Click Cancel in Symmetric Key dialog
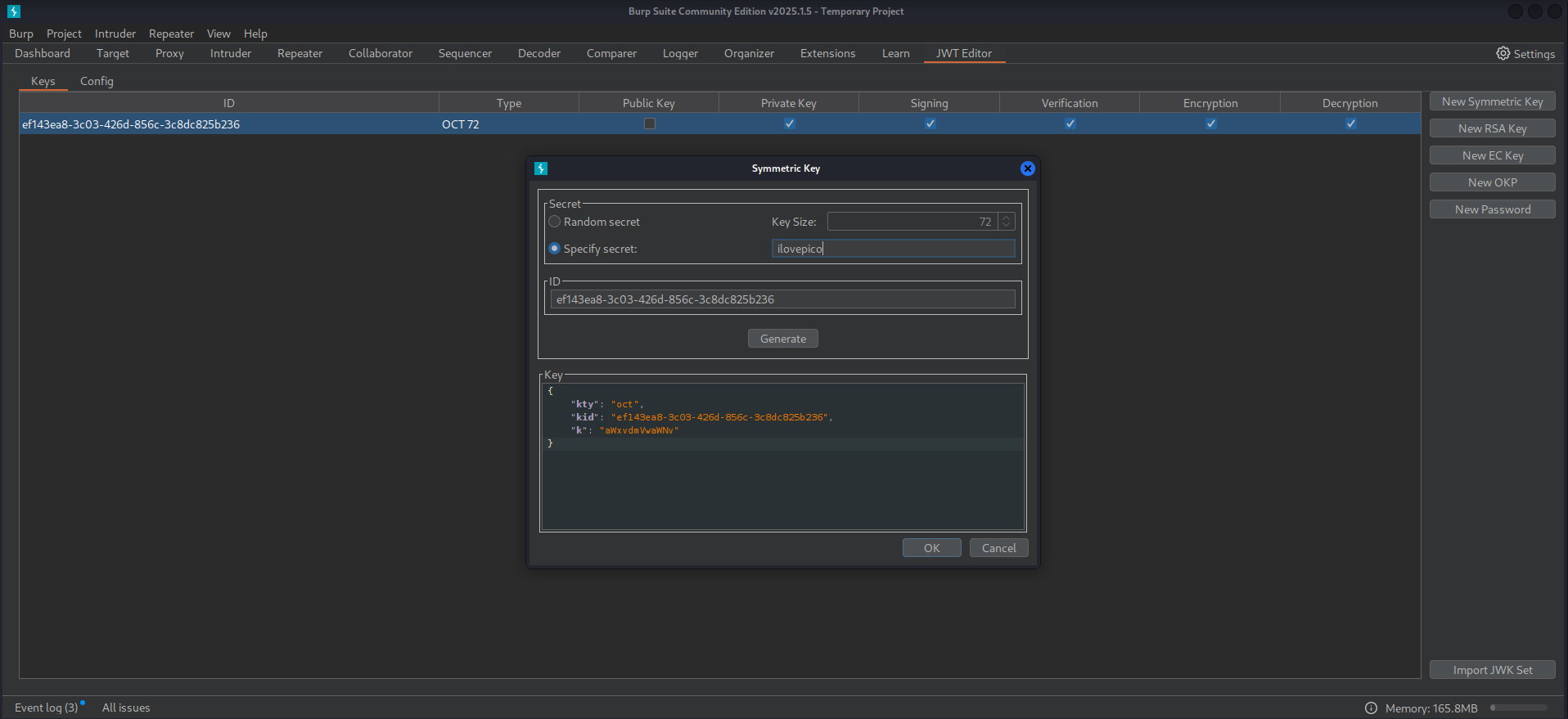Viewport: 1568px width, 719px height. 999,548
